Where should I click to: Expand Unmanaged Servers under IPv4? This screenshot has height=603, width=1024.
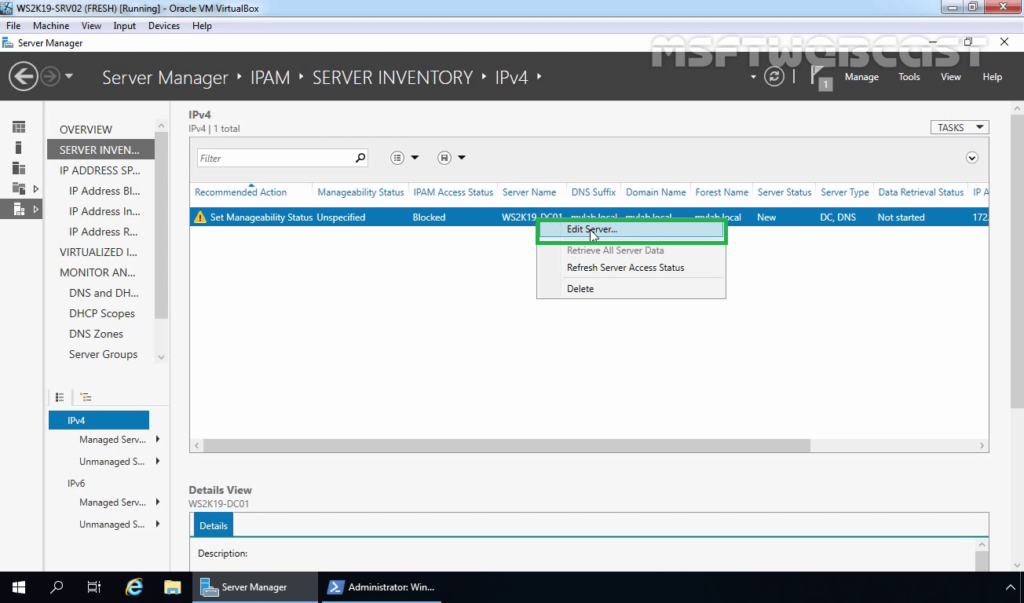coord(157,461)
